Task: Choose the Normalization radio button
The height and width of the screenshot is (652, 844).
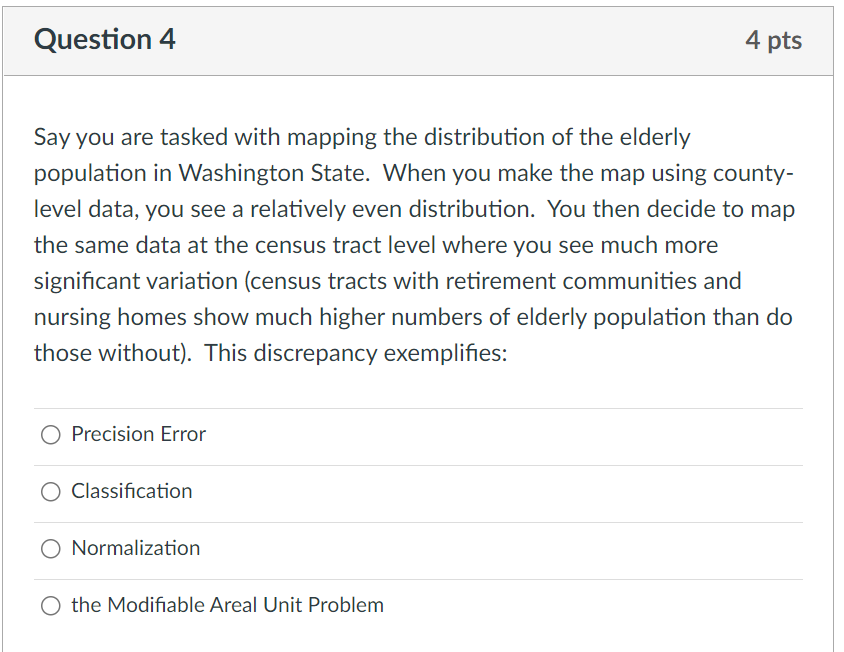Action: click(x=51, y=549)
